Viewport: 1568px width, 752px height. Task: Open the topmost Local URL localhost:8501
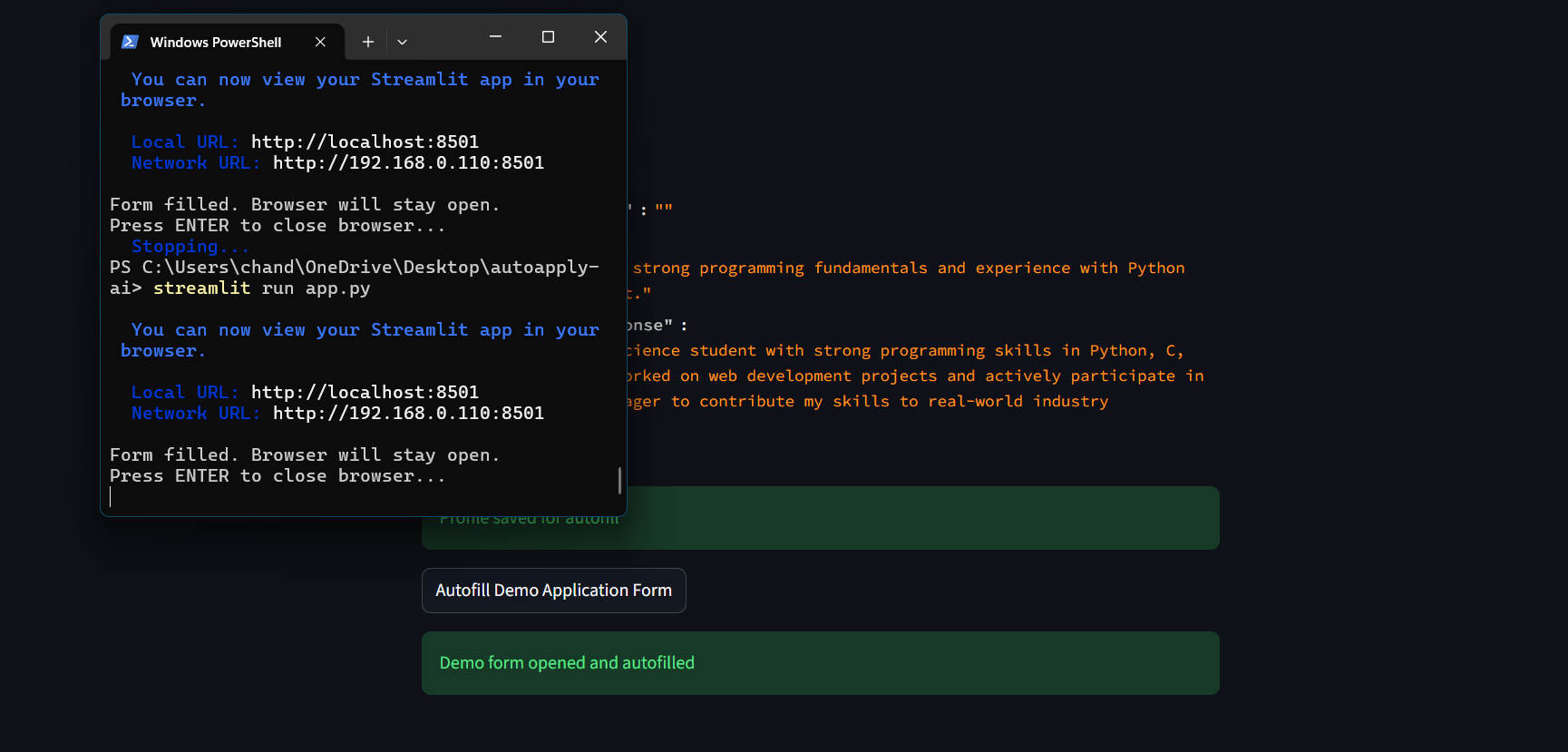pyautogui.click(x=365, y=142)
